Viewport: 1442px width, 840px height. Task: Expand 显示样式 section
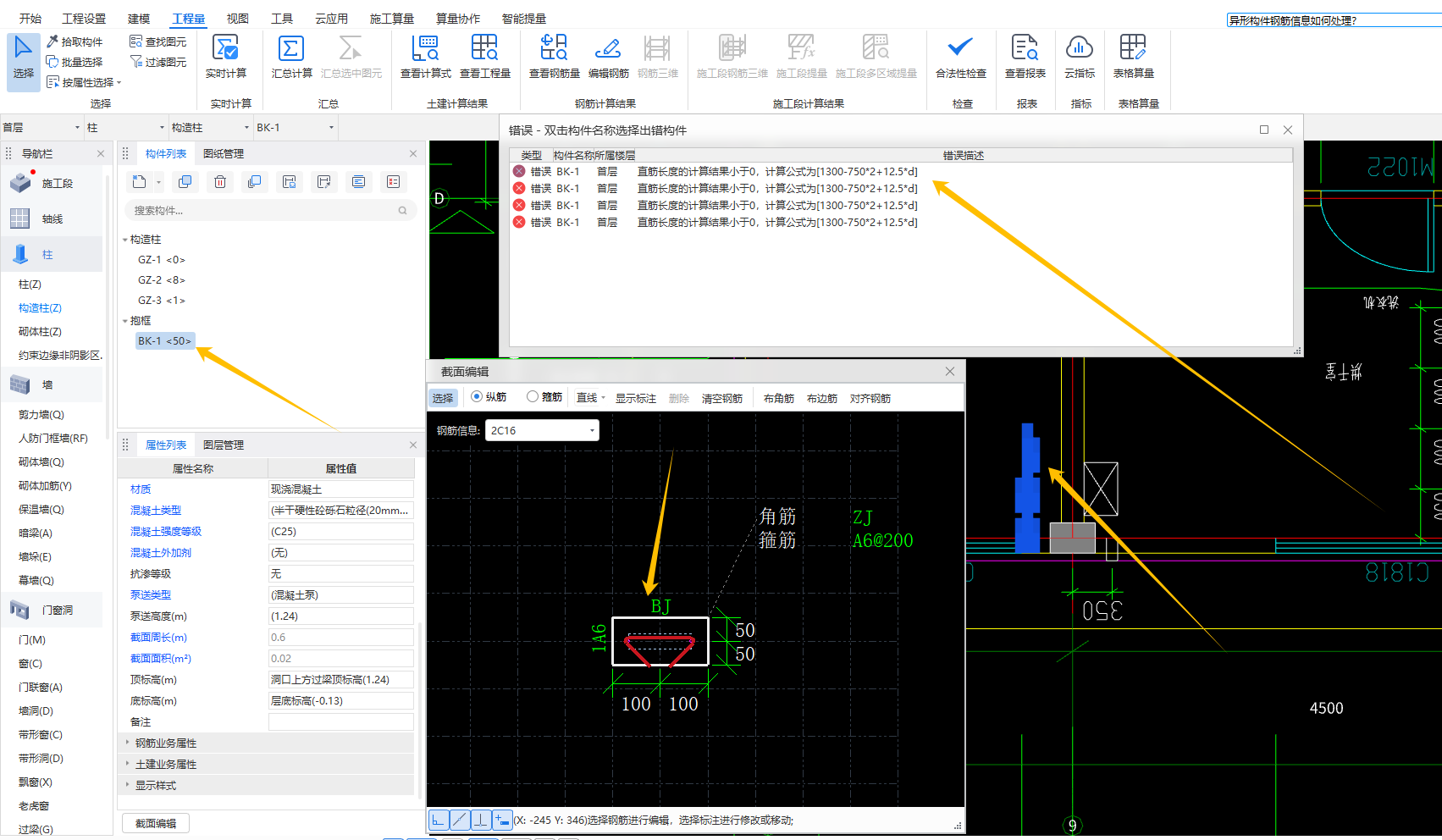(x=128, y=785)
